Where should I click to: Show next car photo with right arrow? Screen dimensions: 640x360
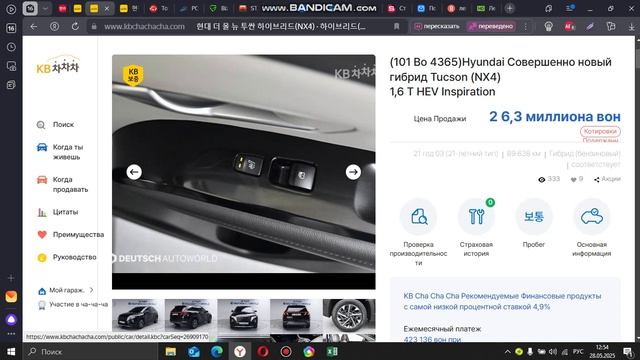353,172
